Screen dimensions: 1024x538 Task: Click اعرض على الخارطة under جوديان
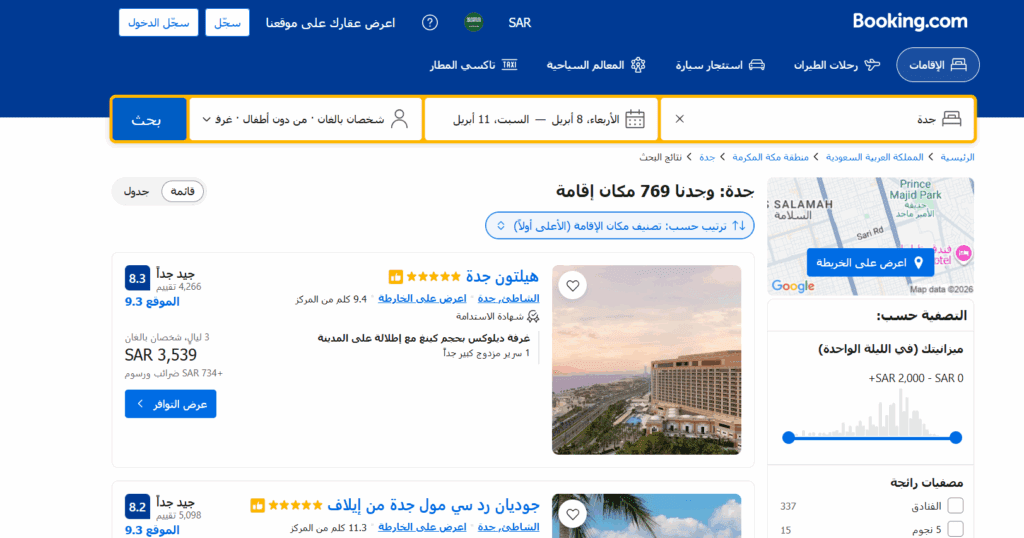[422, 528]
